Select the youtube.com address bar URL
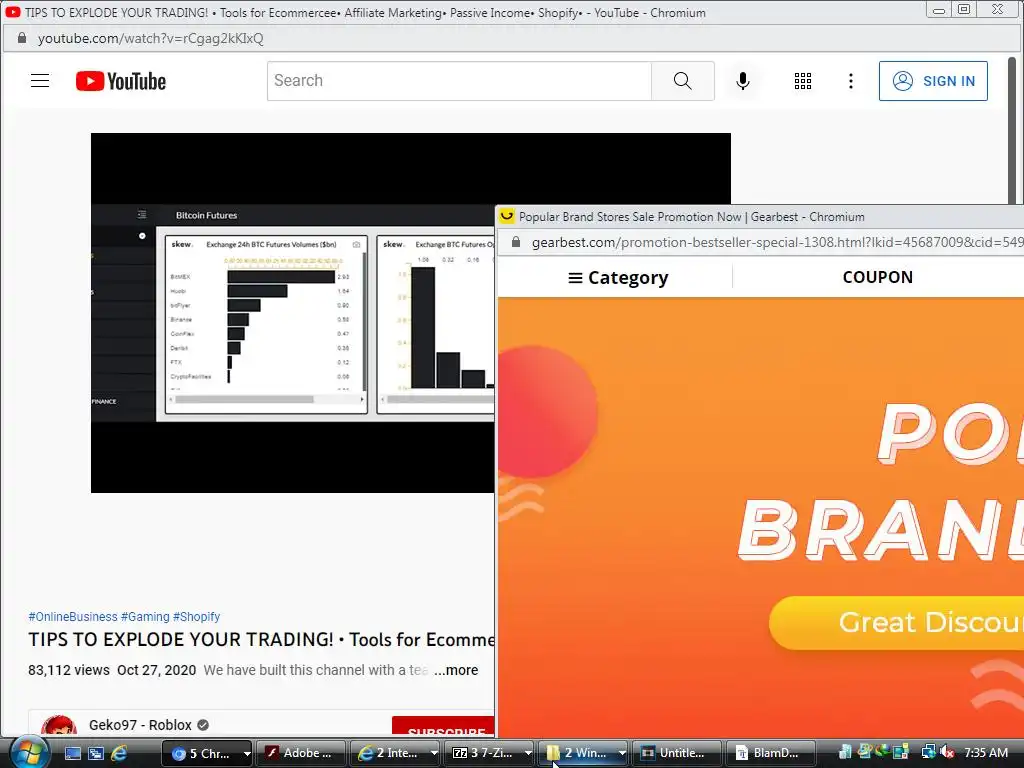The height and width of the screenshot is (768, 1024). 151,39
